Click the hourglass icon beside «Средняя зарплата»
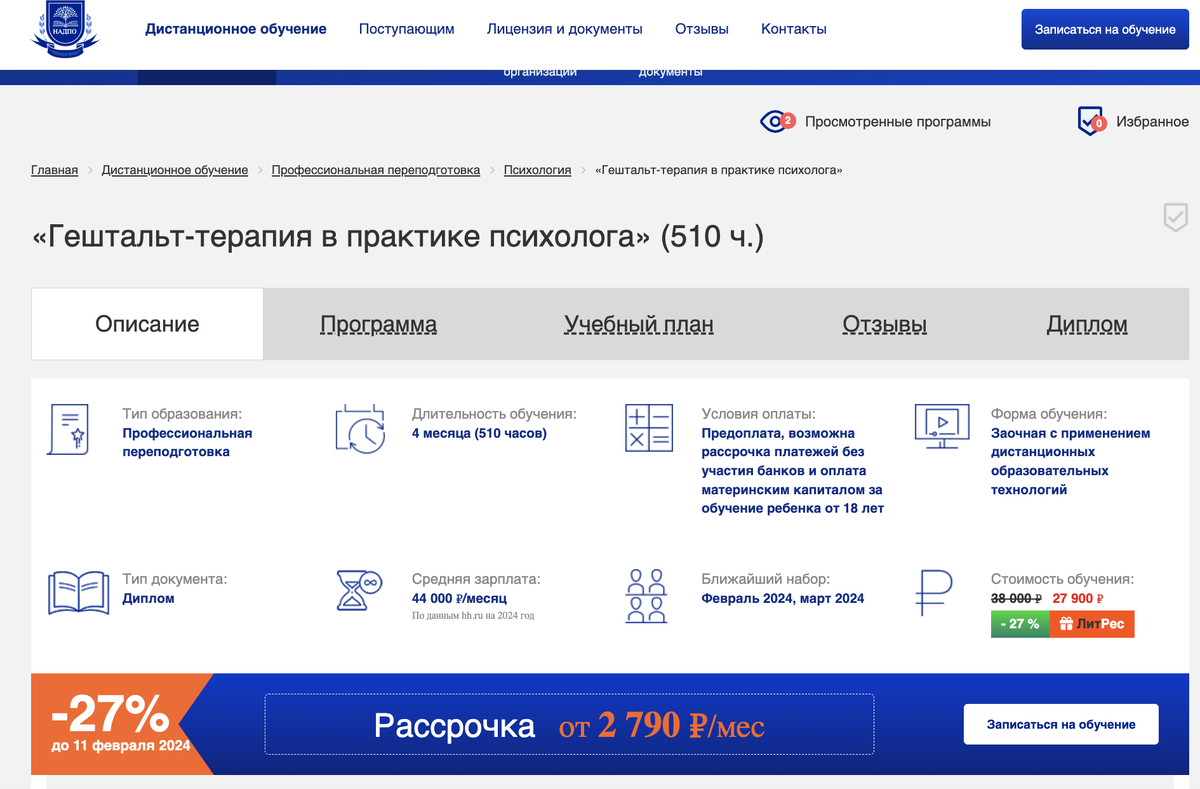This screenshot has height=789, width=1200. pos(359,592)
